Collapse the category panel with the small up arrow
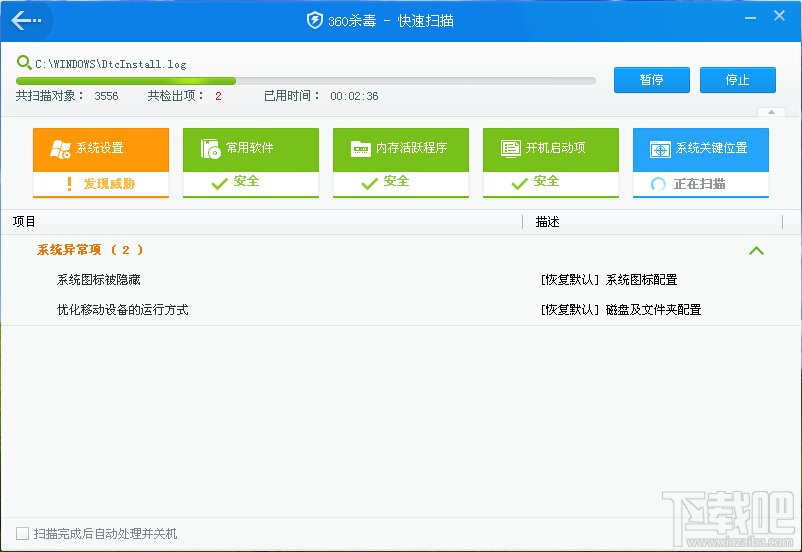802x552 pixels. pos(771,112)
